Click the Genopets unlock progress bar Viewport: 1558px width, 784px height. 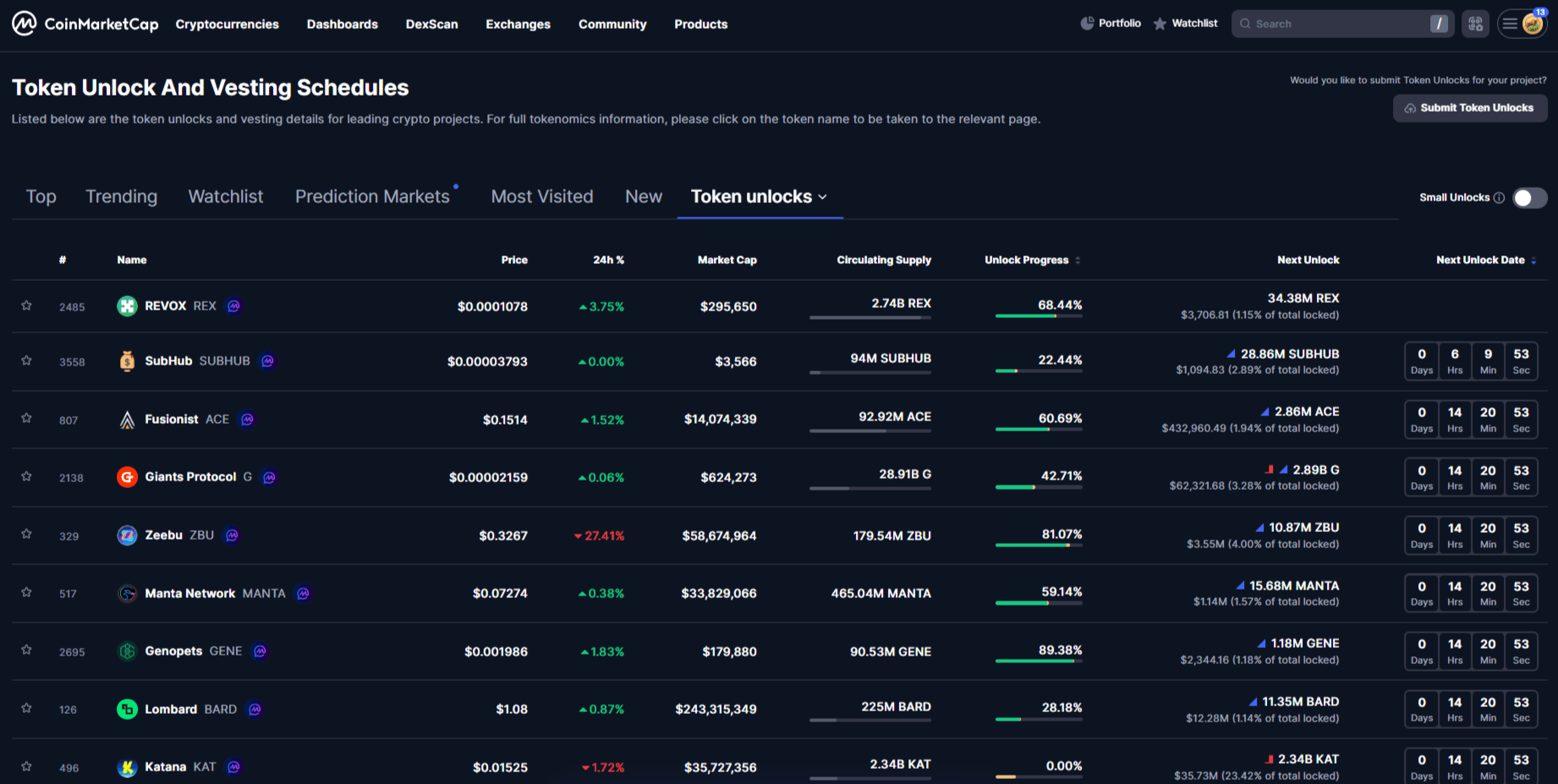point(1039,662)
